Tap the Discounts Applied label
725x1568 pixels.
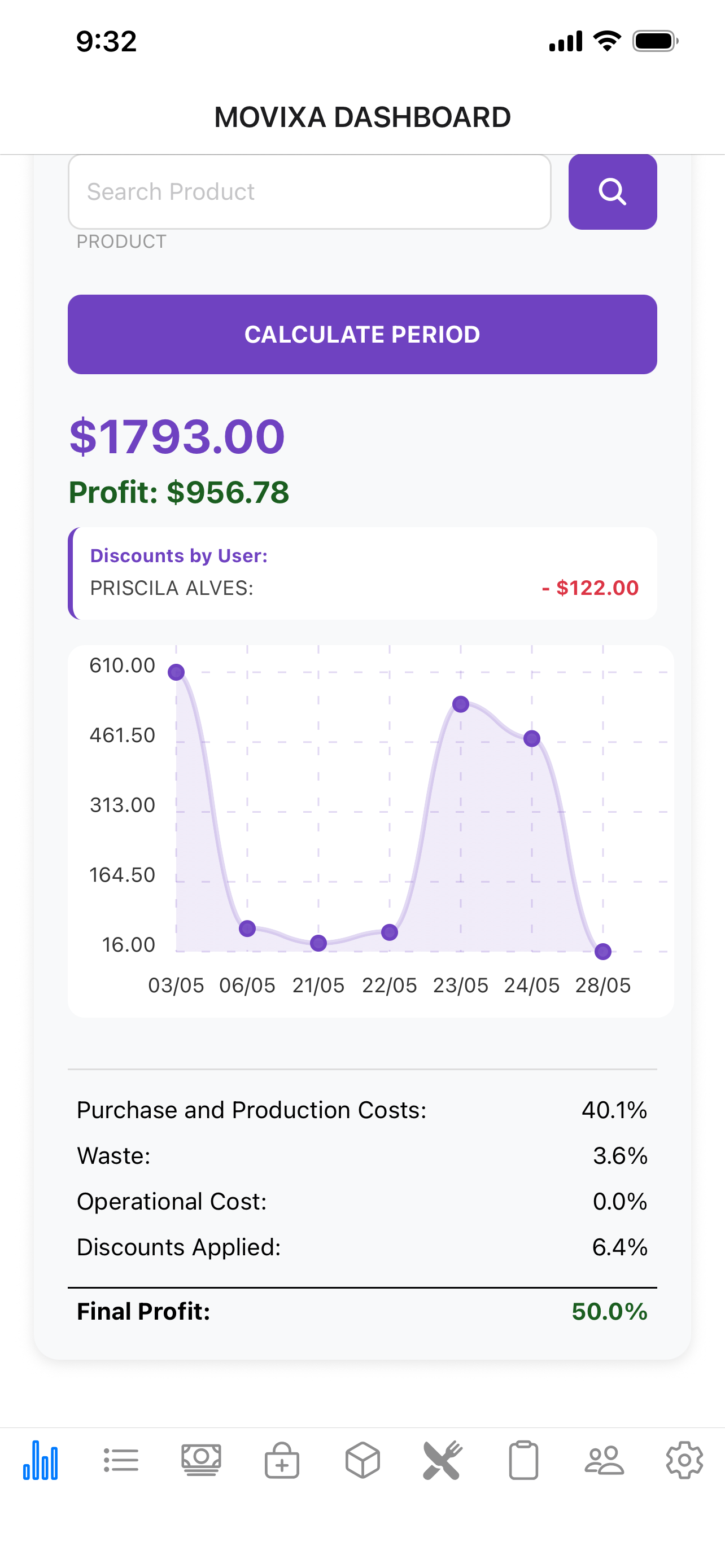179,1247
